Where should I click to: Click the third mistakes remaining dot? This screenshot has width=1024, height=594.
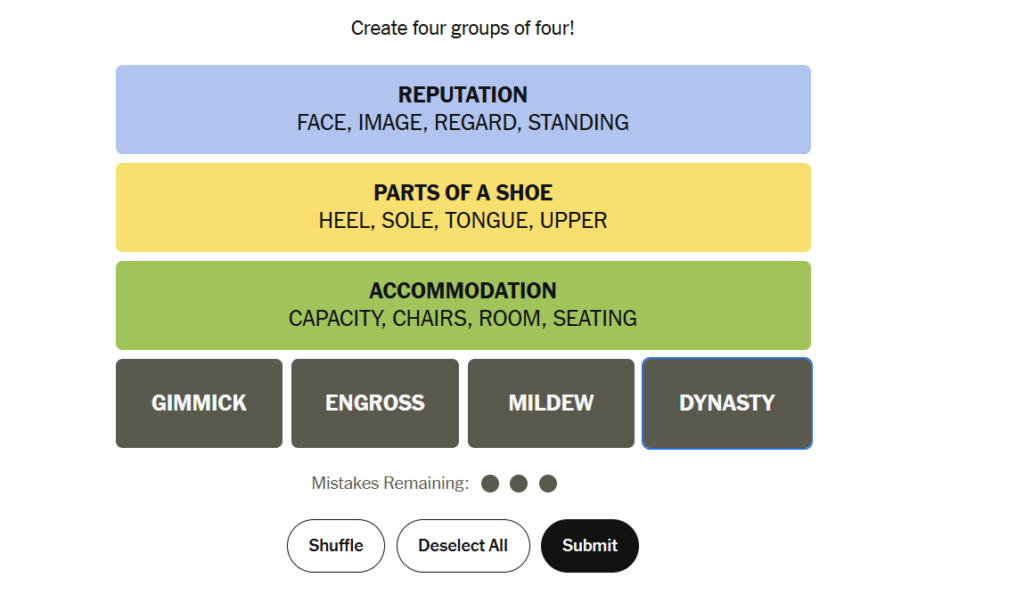548,484
